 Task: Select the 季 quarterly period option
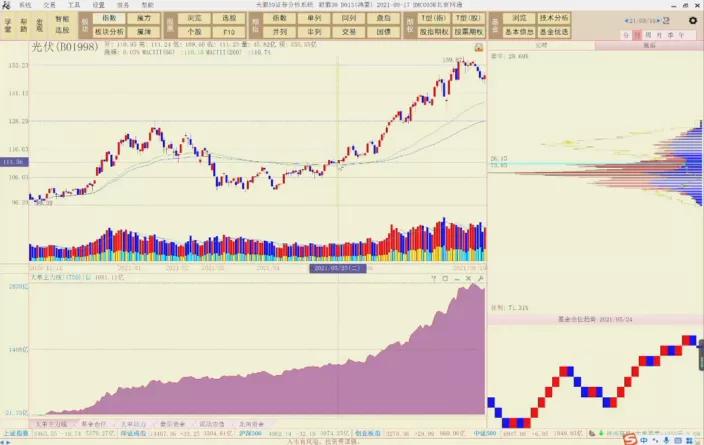click(x=670, y=35)
